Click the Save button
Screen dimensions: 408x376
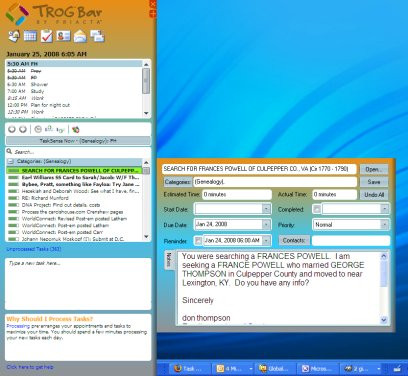point(374,182)
